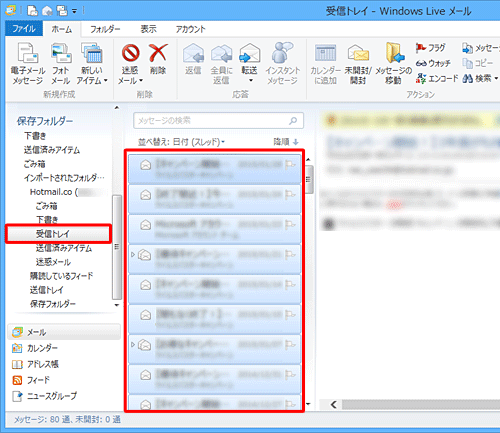Expand the fourth message thread triangle
Screen dimensions: 500x433
(133, 255)
